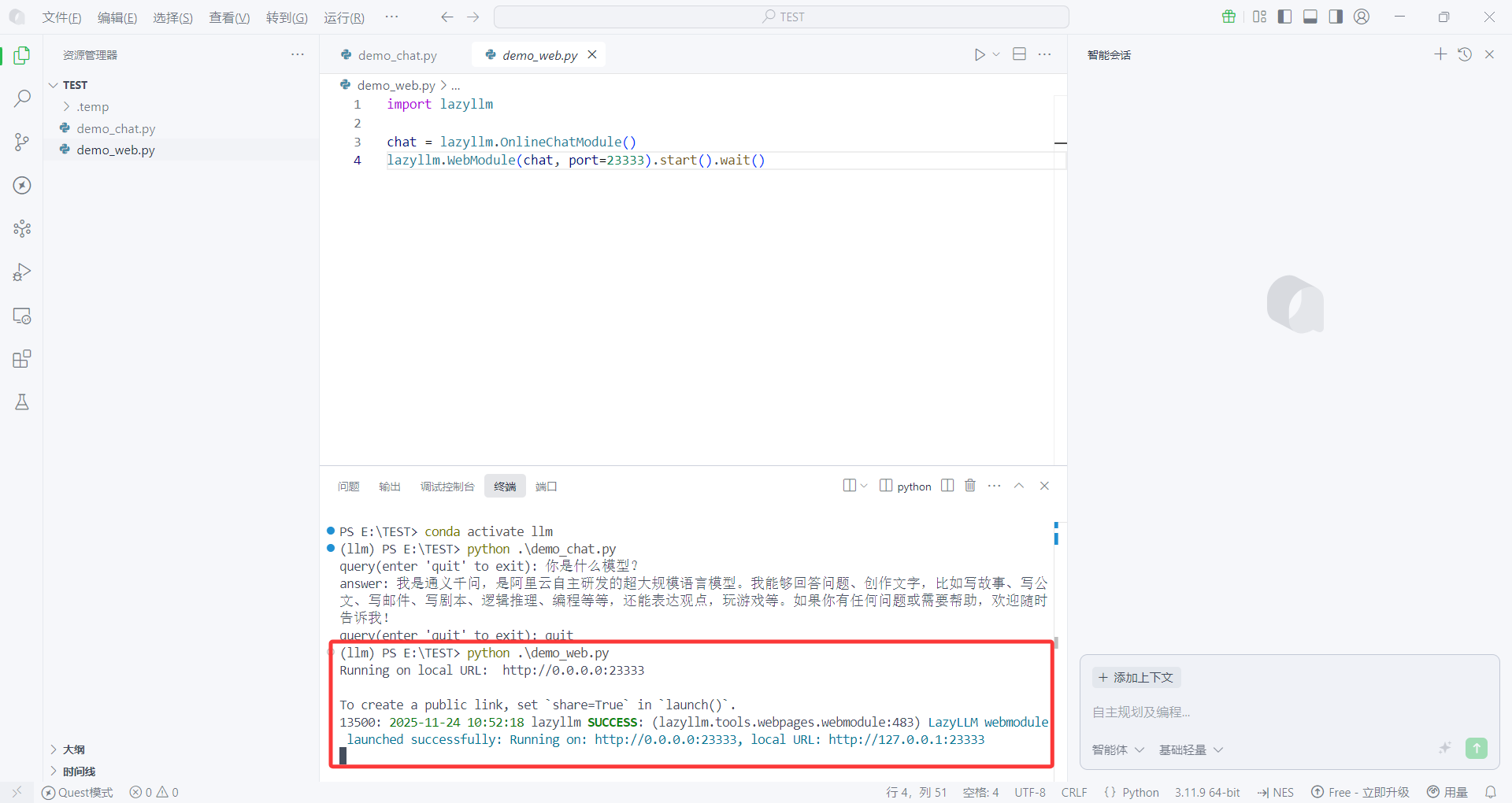Open the gift icon in title bar

1228,17
